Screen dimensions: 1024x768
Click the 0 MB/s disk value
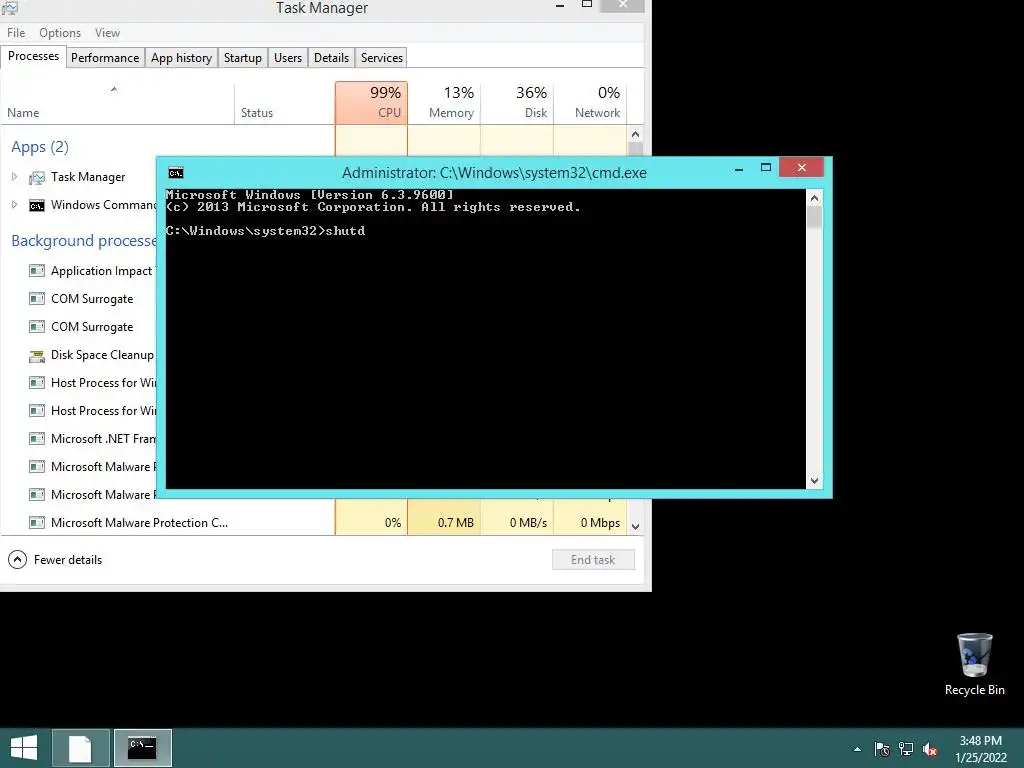528,523
